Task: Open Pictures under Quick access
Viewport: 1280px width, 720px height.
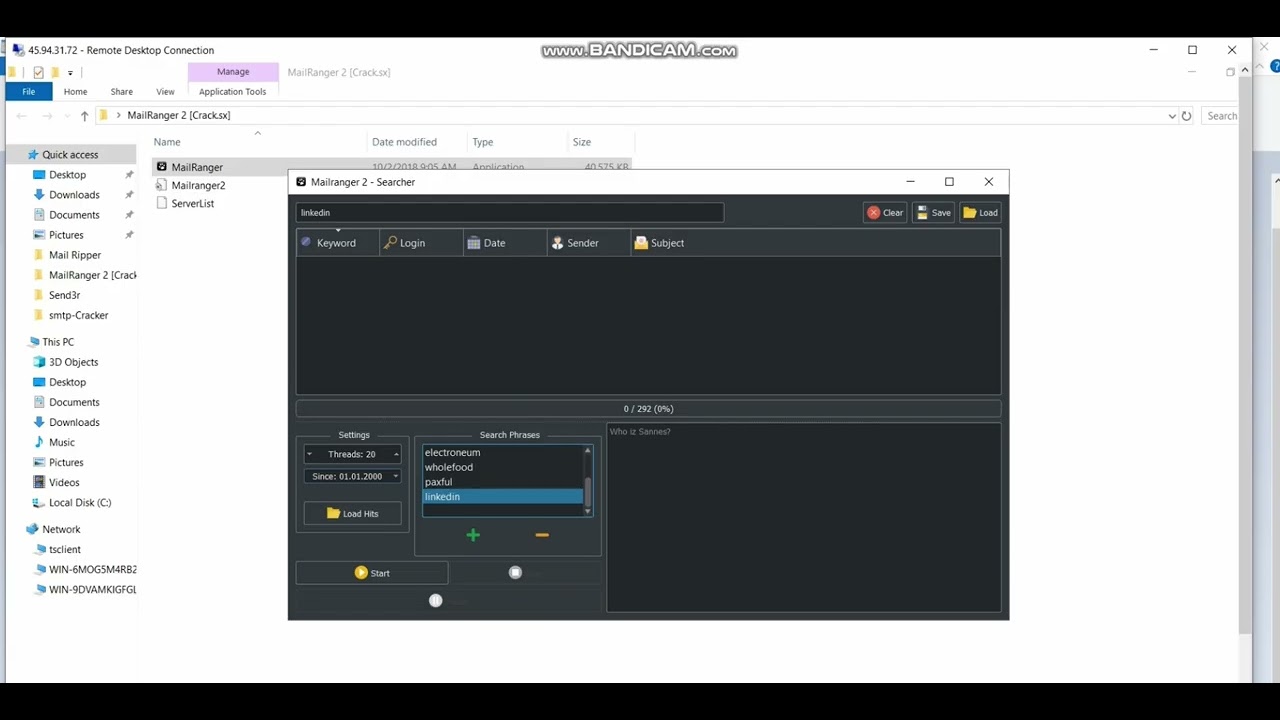Action: (66, 235)
